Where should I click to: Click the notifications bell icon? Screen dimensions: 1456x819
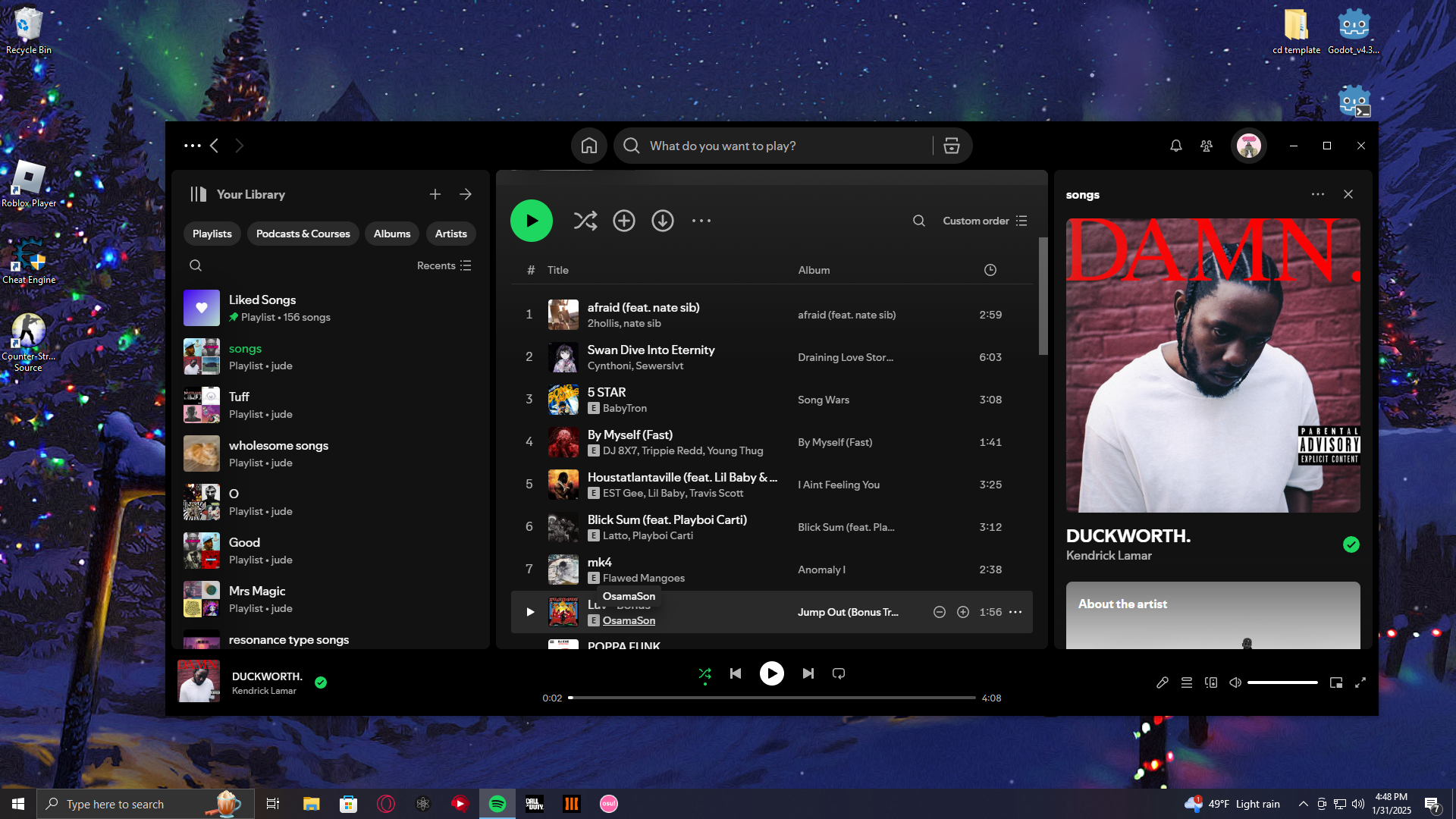1176,146
